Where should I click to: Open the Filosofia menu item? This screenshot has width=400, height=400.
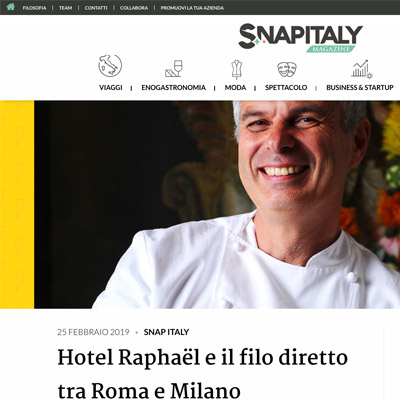click(34, 8)
